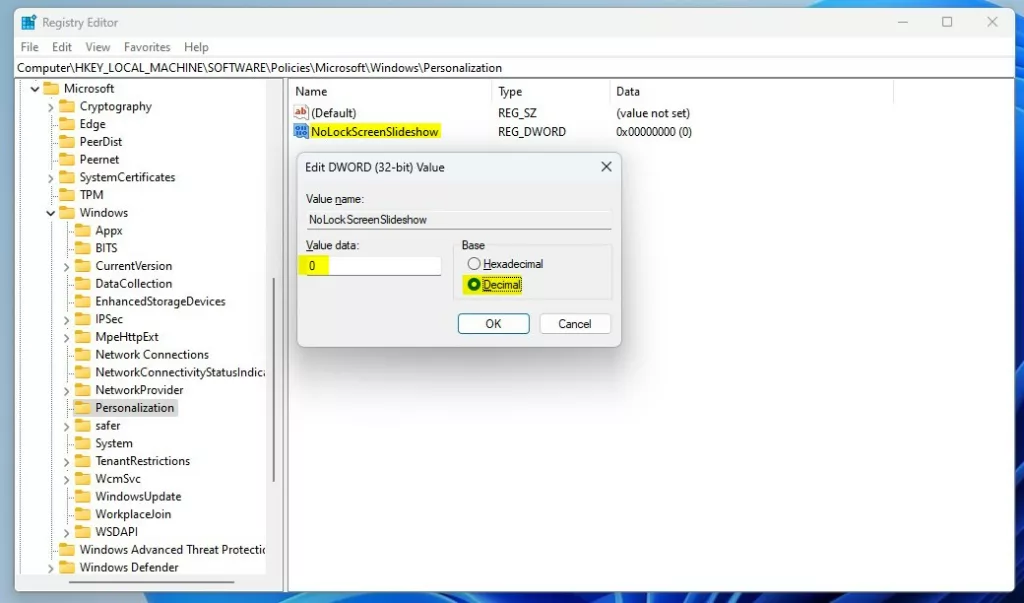Expand the WSDAPI key
Screen dimensions: 1024x603
pyautogui.click(x=66, y=532)
